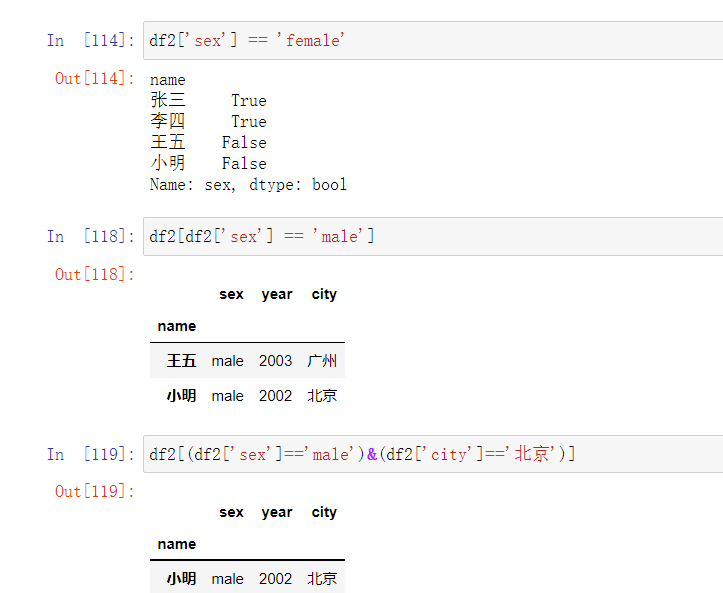Click sex column header in Out[119] table
Screen dimensions: 723x593
tap(231, 512)
